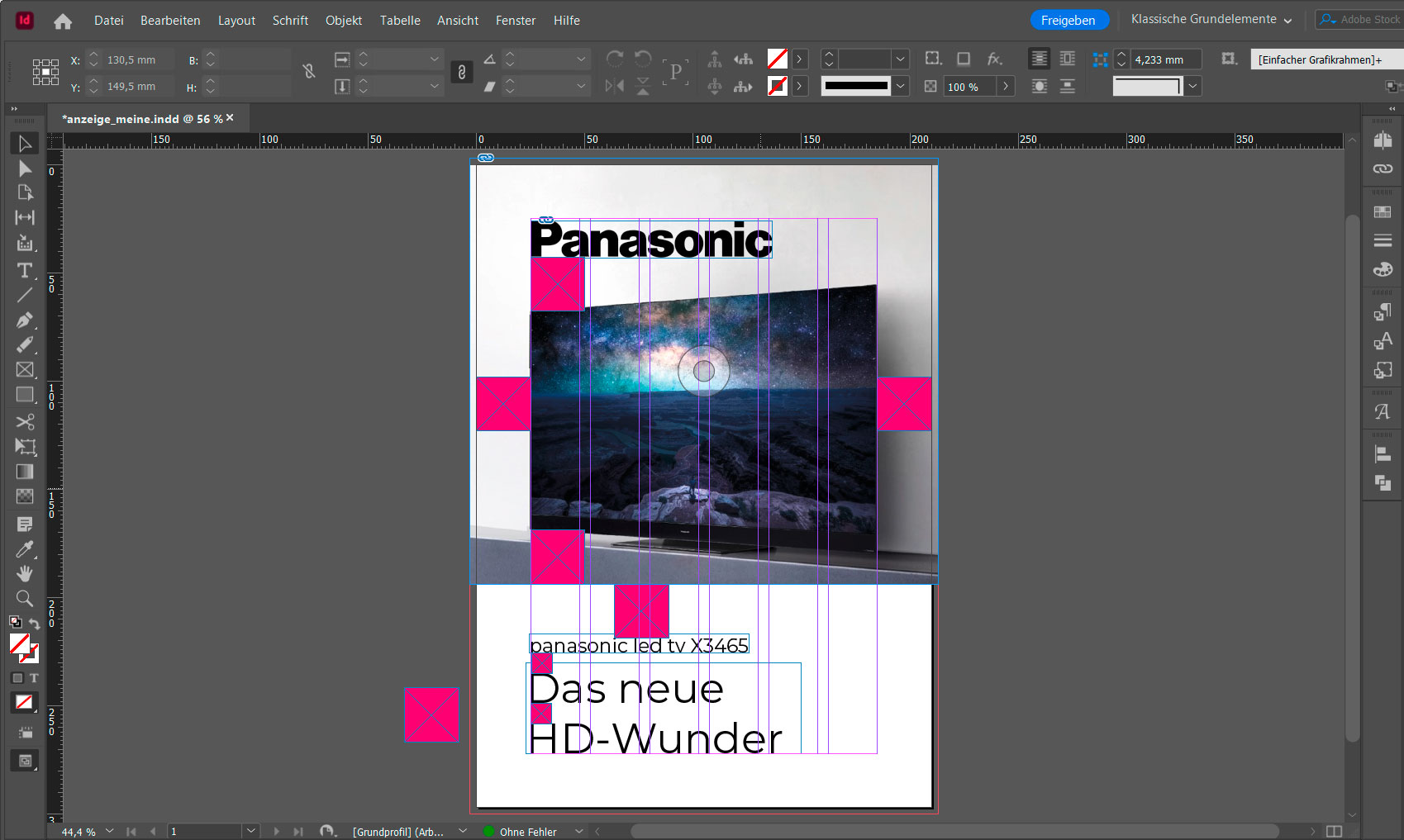Click the fill swatch in the control panel

point(777,59)
